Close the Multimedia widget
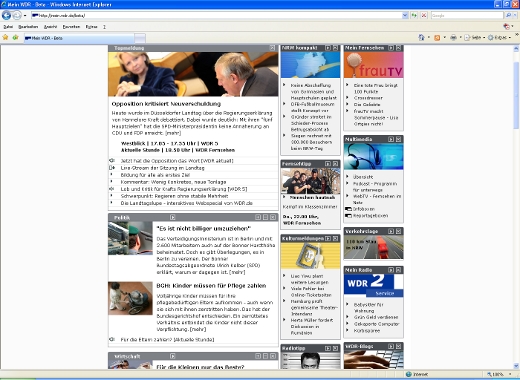 click(x=398, y=139)
